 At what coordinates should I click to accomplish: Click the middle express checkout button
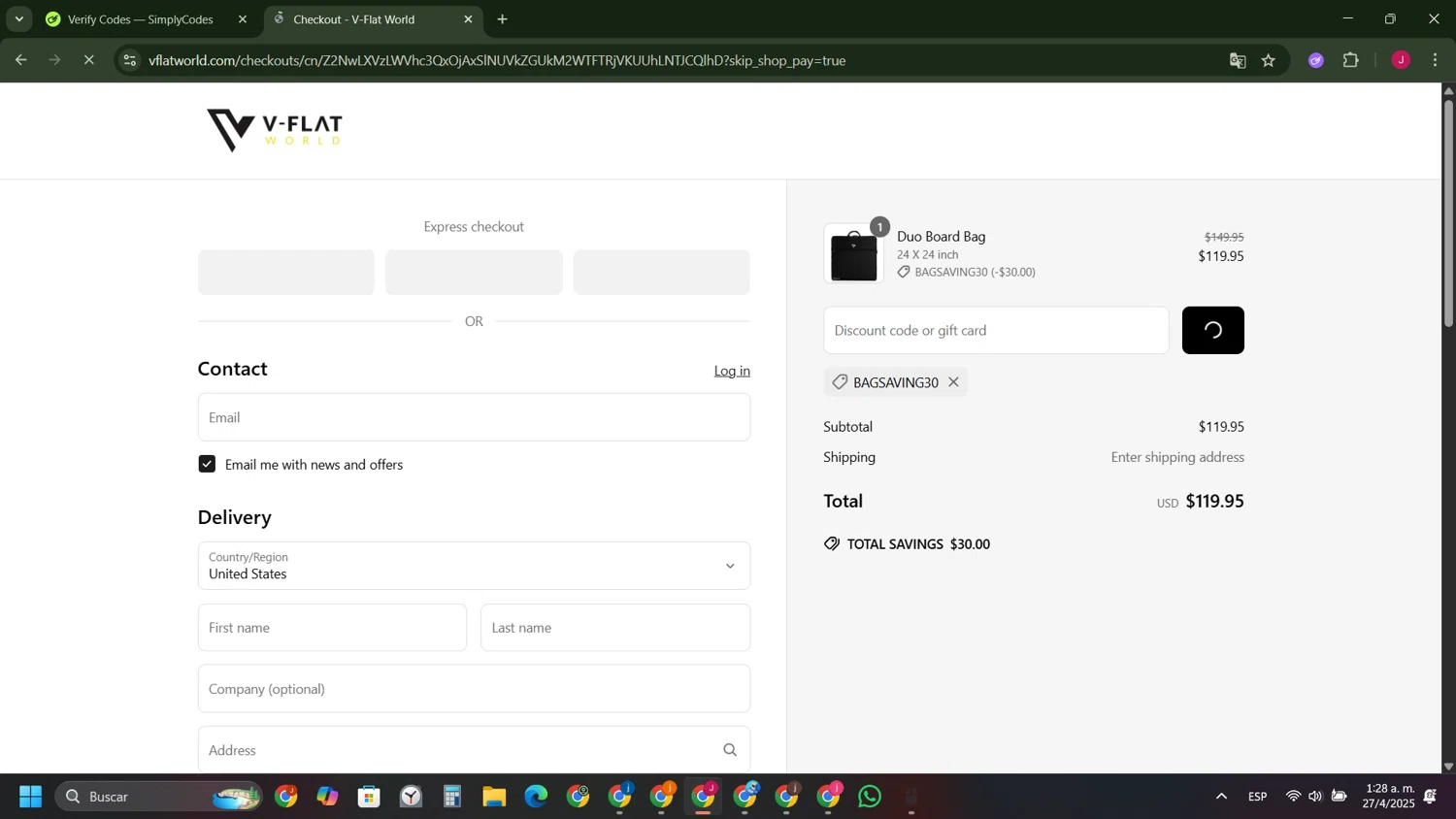point(474,273)
